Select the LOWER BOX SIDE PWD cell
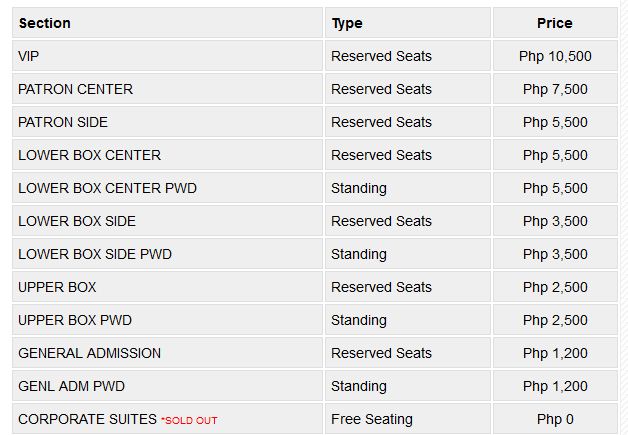This screenshot has height=435, width=628. [x=167, y=254]
